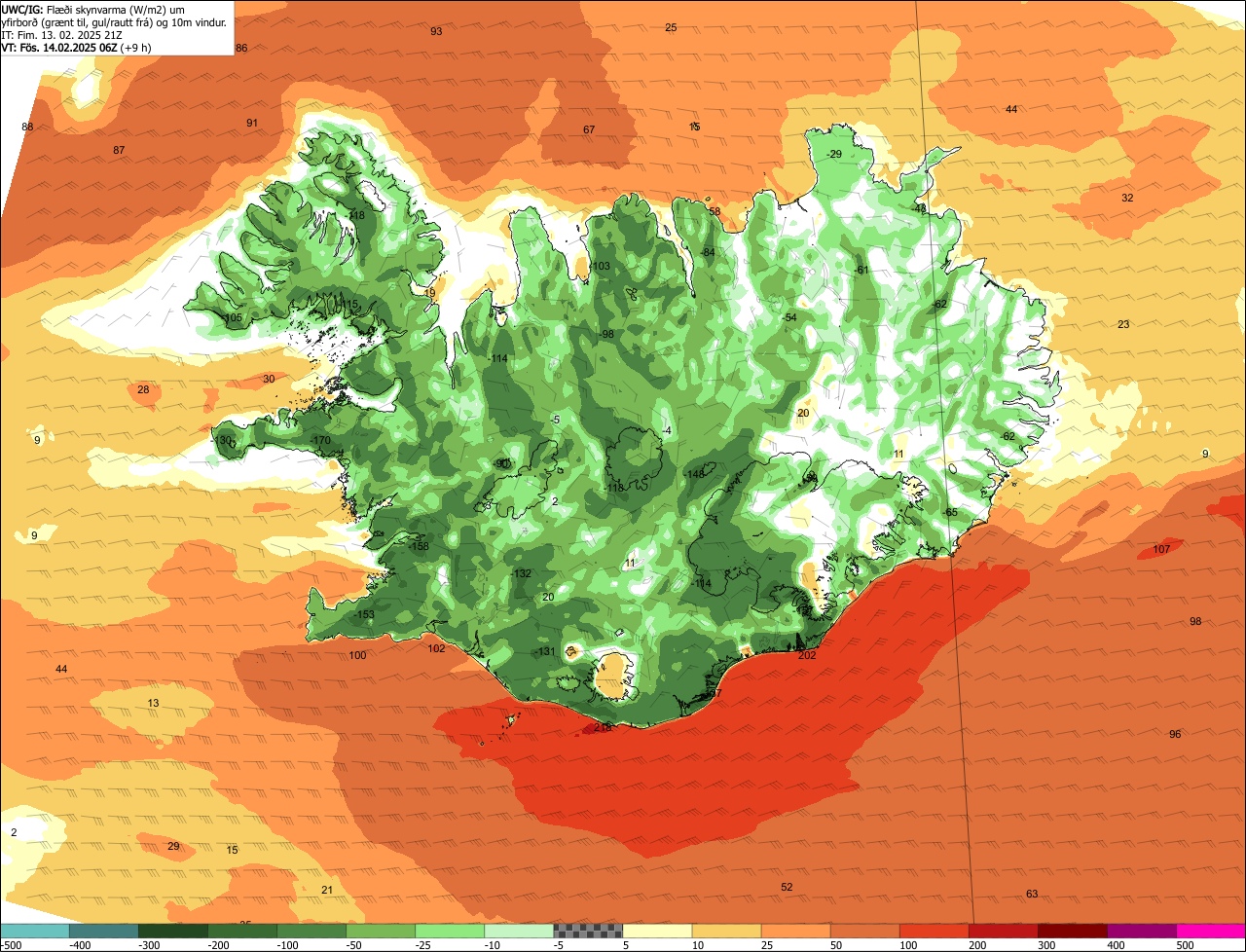The image size is (1246, 952).
Task: Click the map value 52
Action: [787, 887]
